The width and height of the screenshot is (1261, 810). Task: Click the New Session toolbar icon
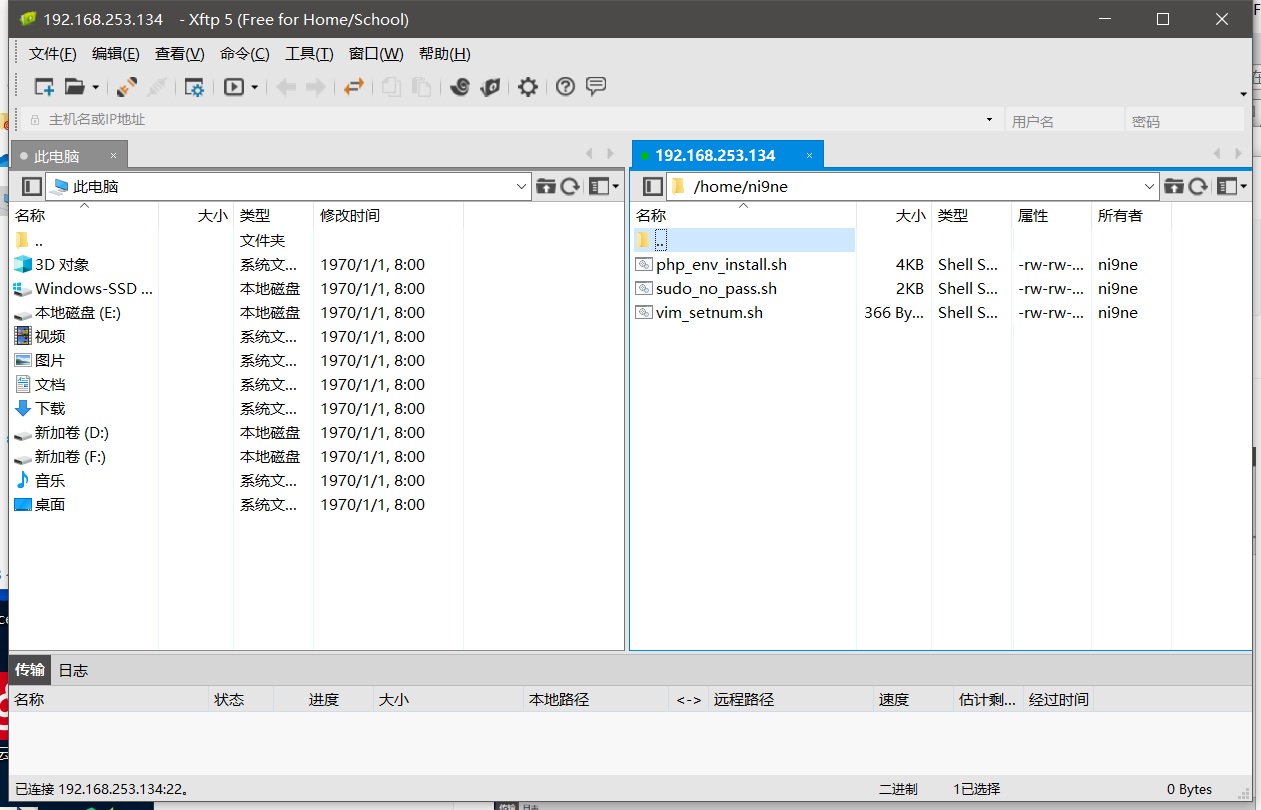[x=44, y=87]
